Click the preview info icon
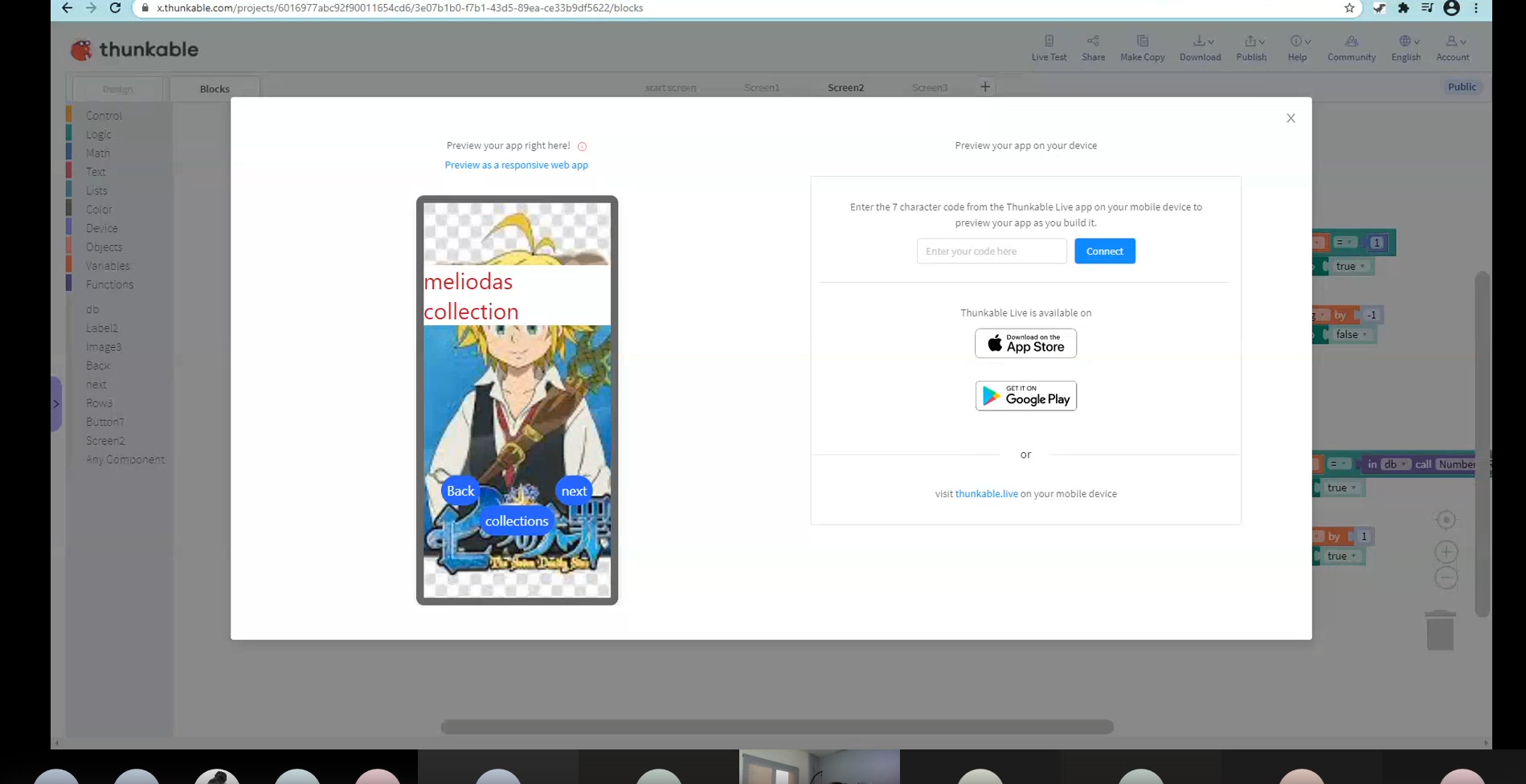 coord(583,146)
